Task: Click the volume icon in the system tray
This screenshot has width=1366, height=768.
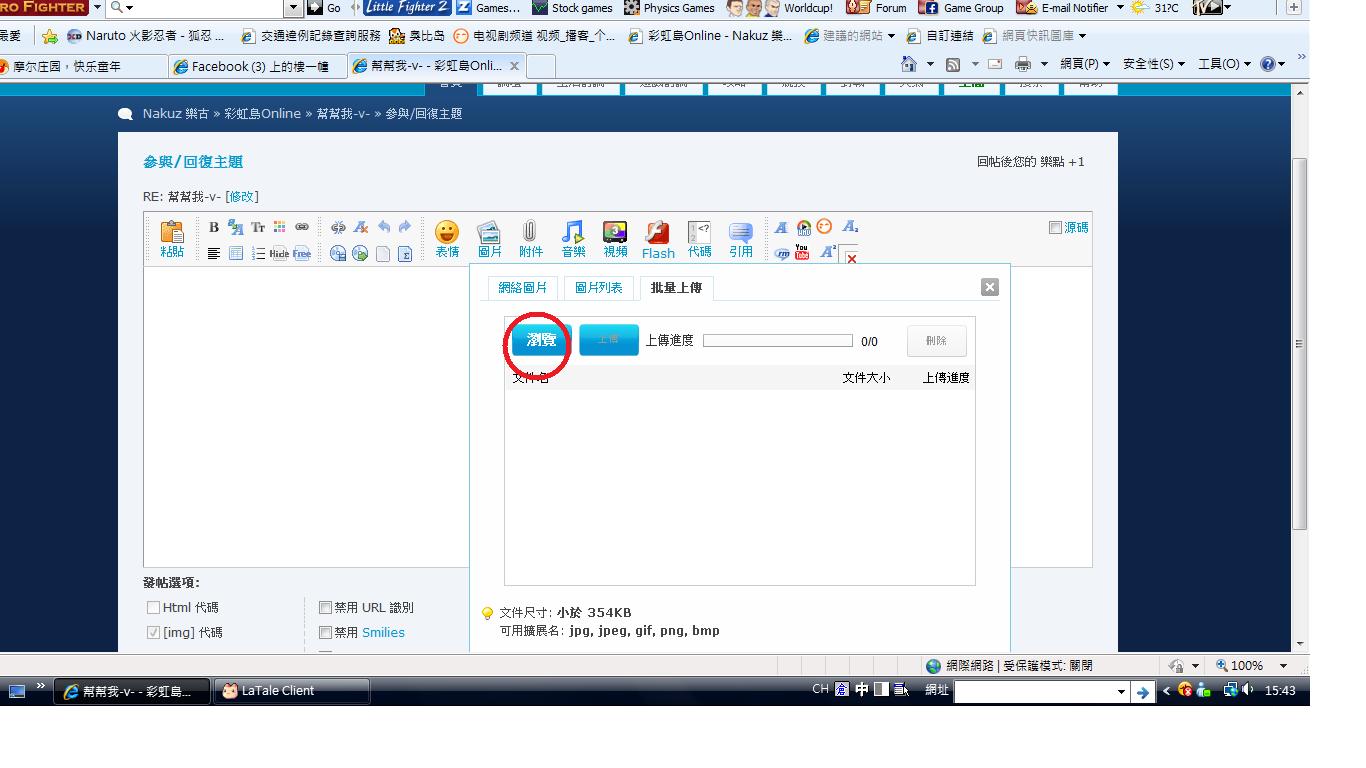Action: coord(1248,690)
